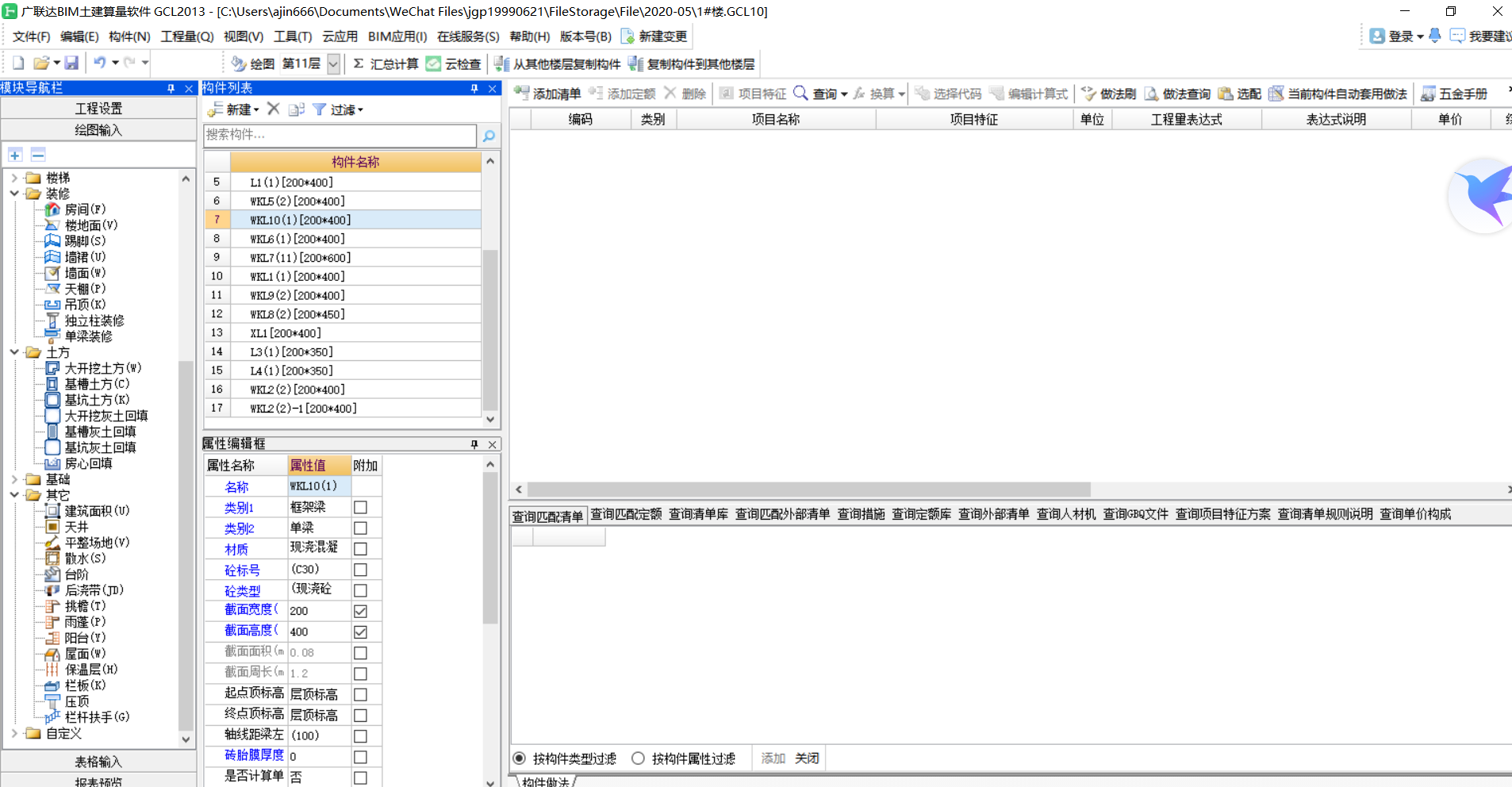The image size is (1512, 787).
Task: Click 添加清单 toolbar icon
Action: 521,93
